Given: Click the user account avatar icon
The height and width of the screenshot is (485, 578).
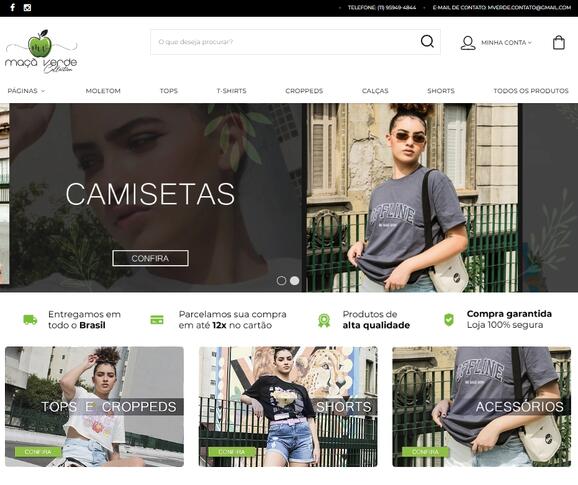Looking at the screenshot, I should (x=468, y=43).
